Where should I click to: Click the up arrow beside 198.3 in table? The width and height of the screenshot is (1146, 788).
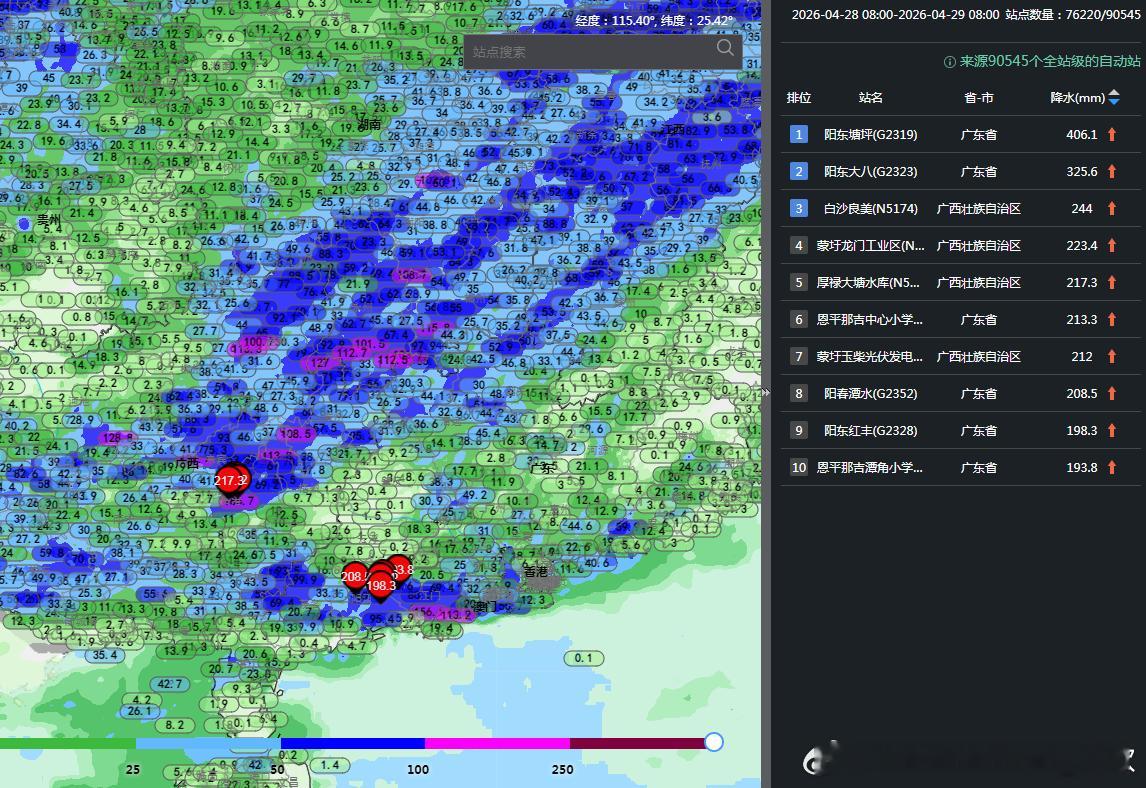click(x=1112, y=431)
